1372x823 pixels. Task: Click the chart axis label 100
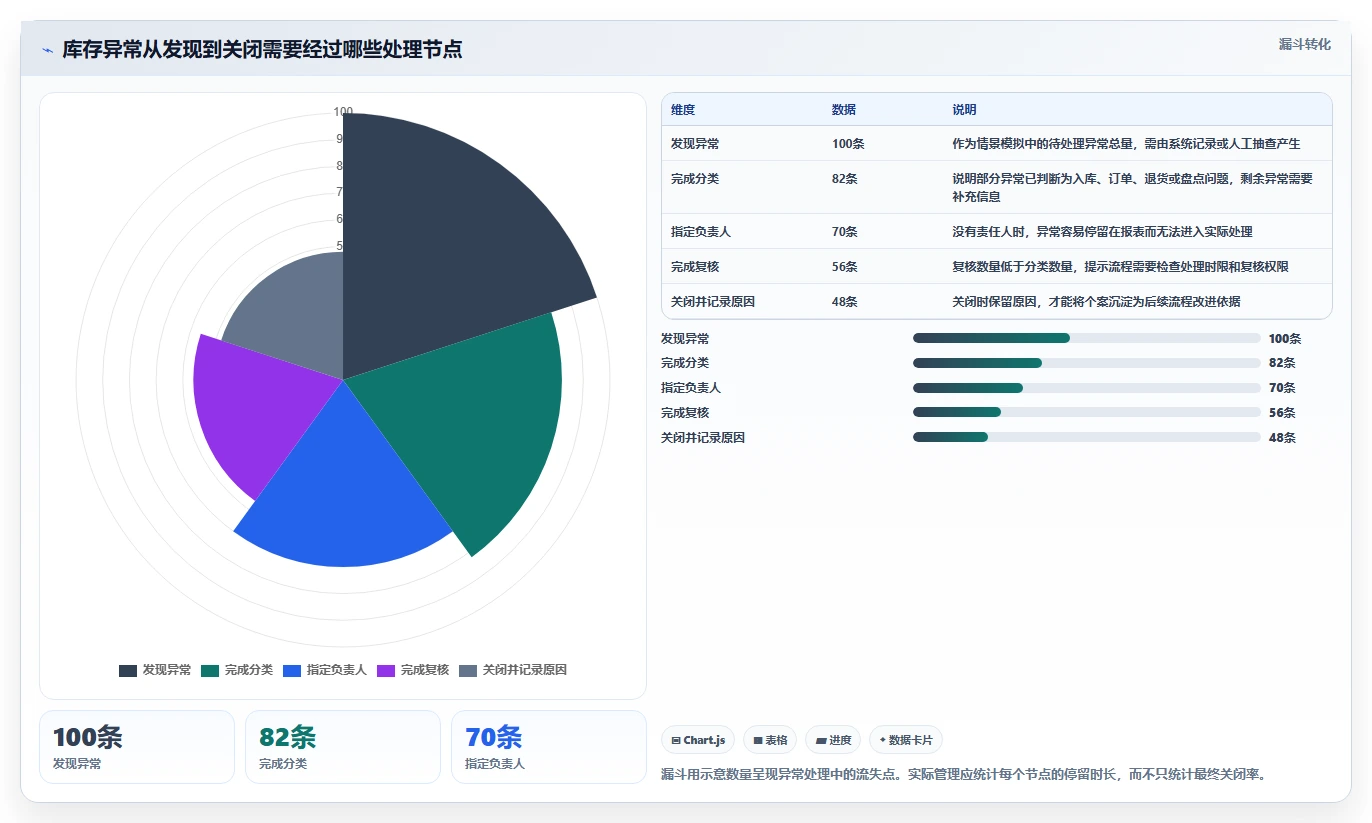[343, 112]
